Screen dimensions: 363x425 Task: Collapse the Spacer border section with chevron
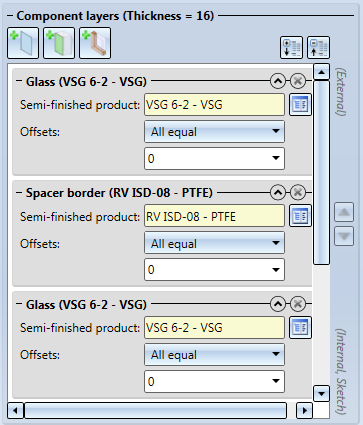point(278,192)
